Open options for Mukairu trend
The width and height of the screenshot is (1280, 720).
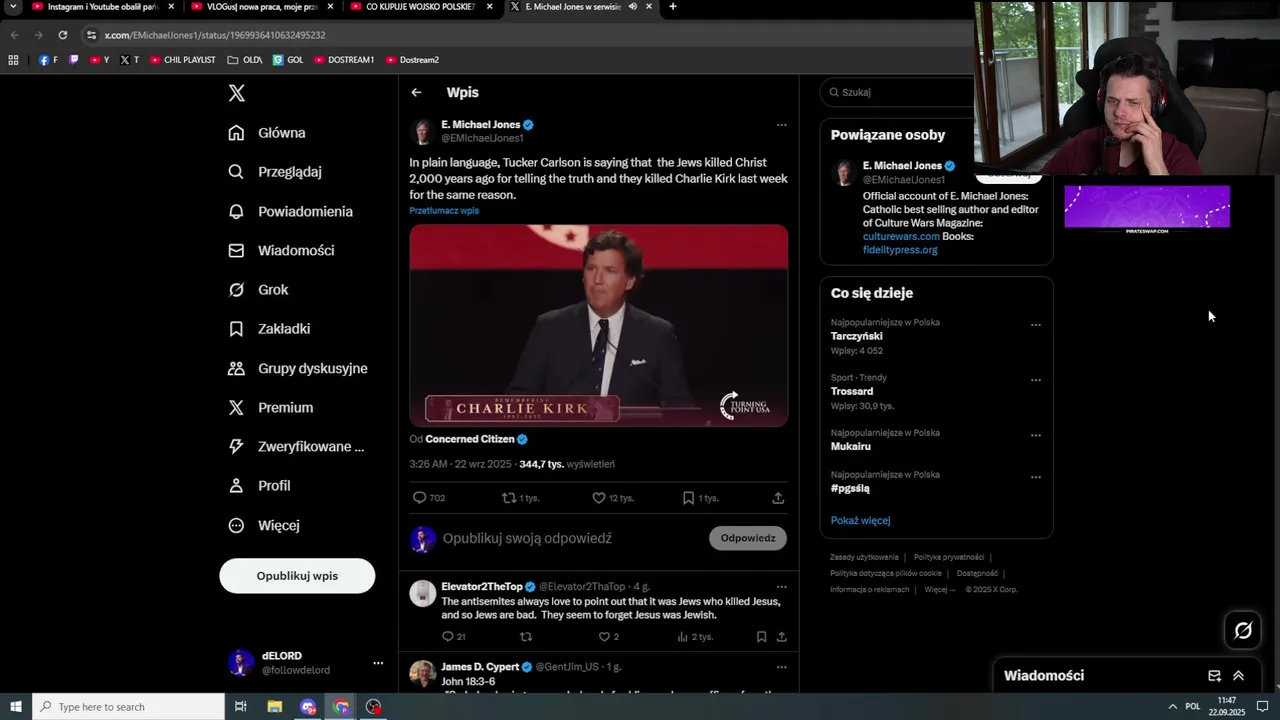coord(1035,435)
